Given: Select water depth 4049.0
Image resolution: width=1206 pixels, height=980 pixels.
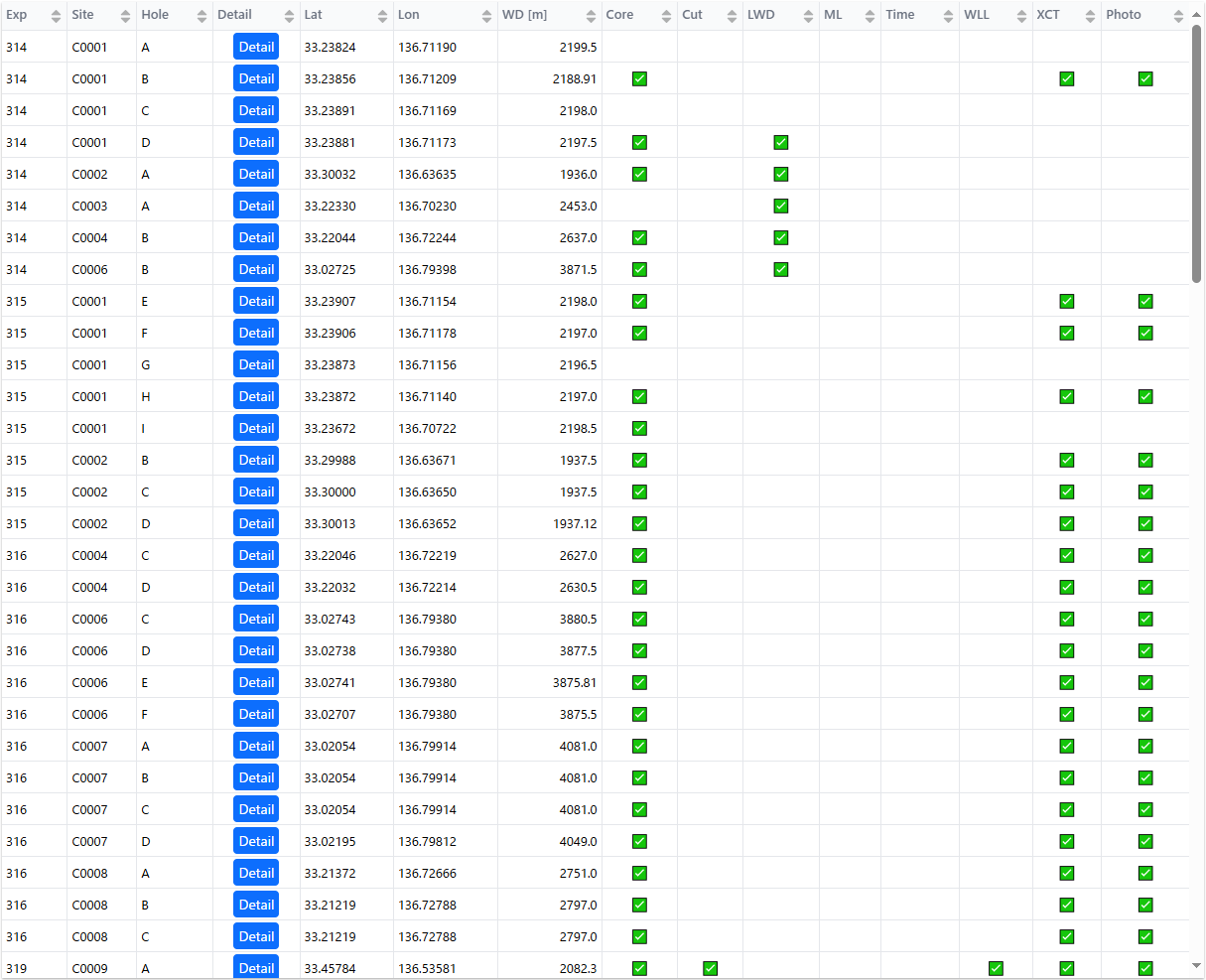Looking at the screenshot, I should (x=578, y=841).
